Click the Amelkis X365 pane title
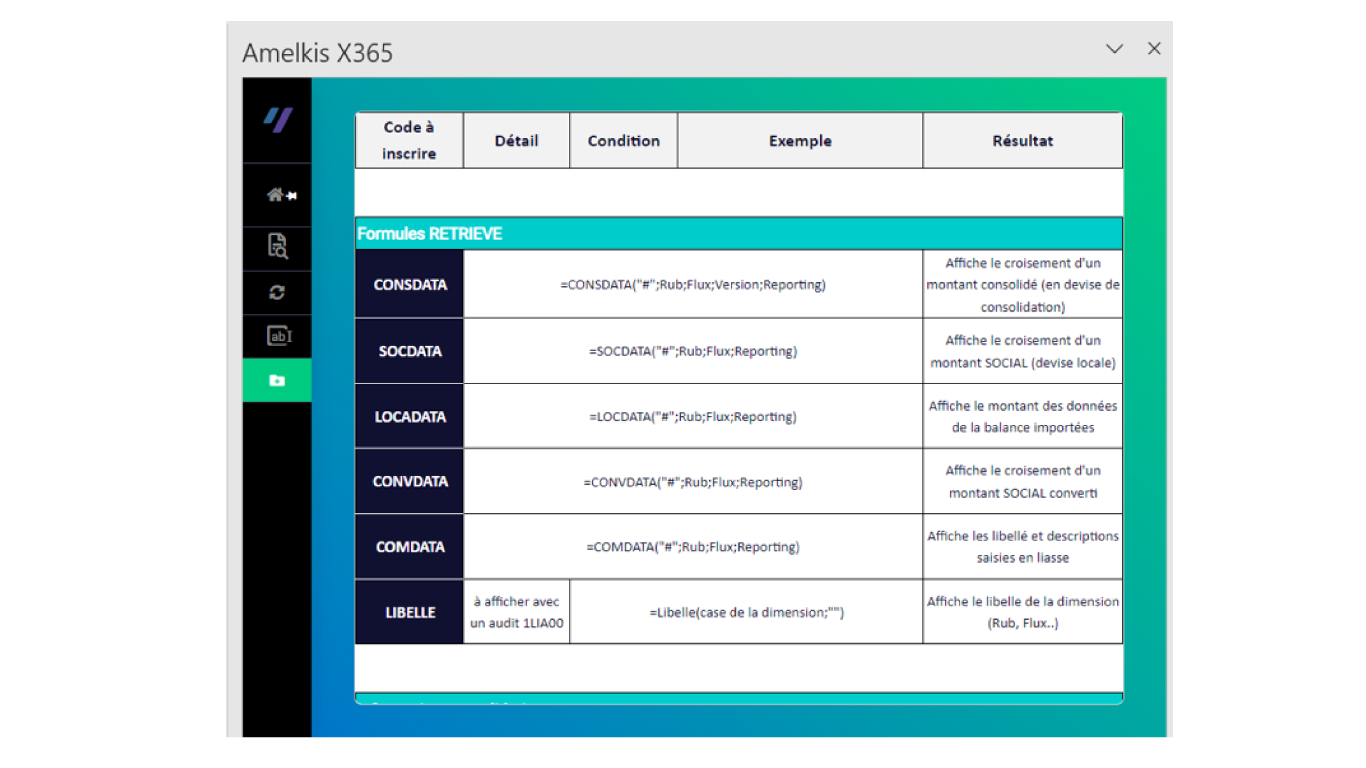This screenshot has height=768, width=1366. pyautogui.click(x=318, y=53)
